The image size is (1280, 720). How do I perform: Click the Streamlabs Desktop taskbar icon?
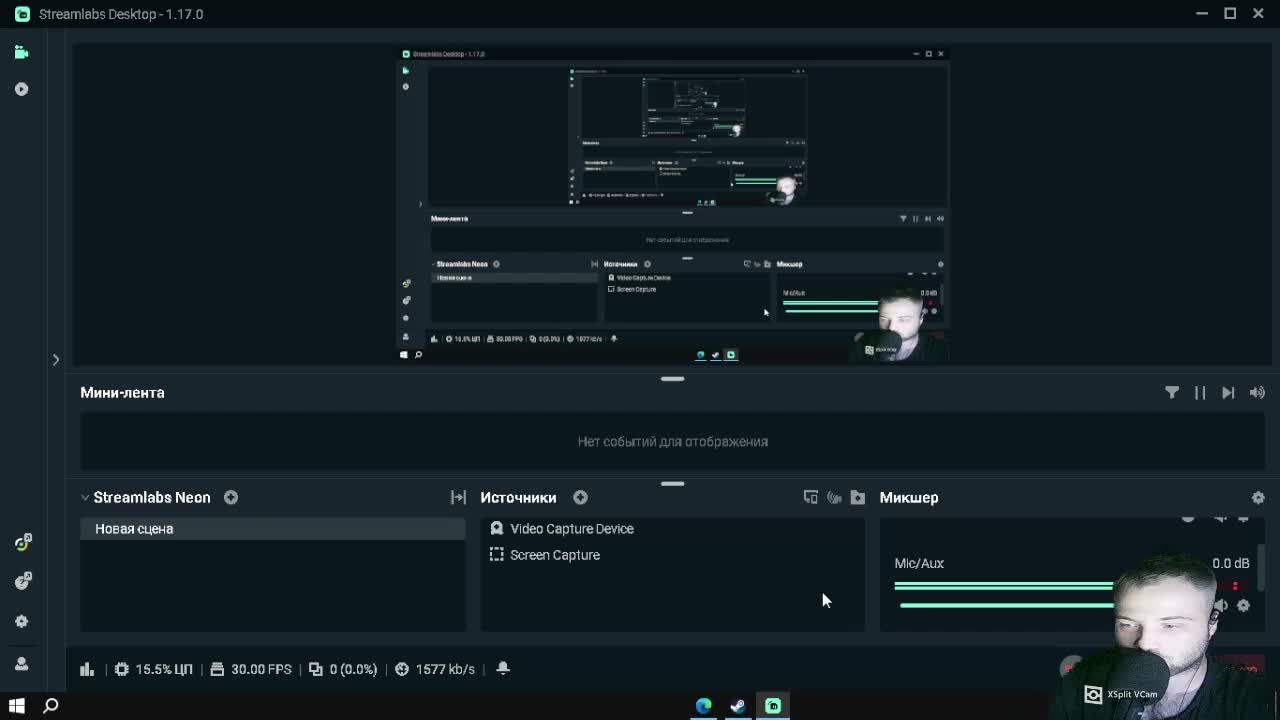click(773, 706)
